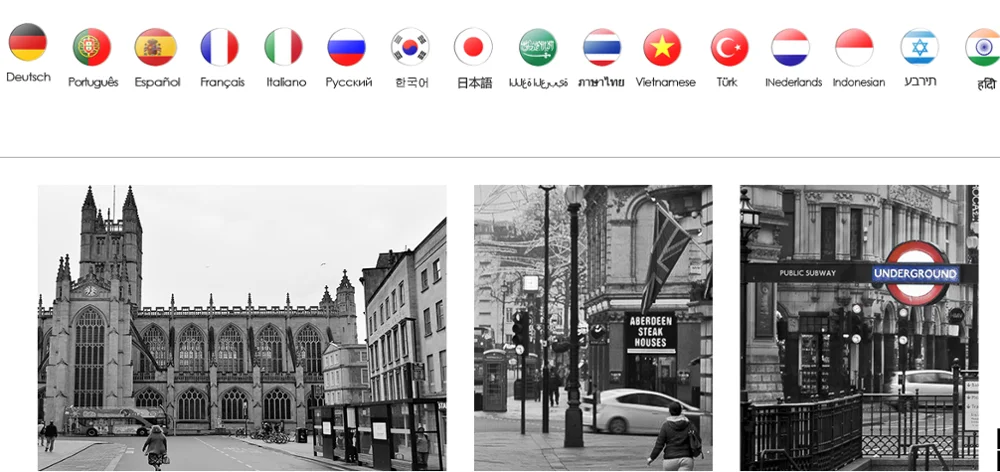Open the Underground subway sign photo

(859, 327)
